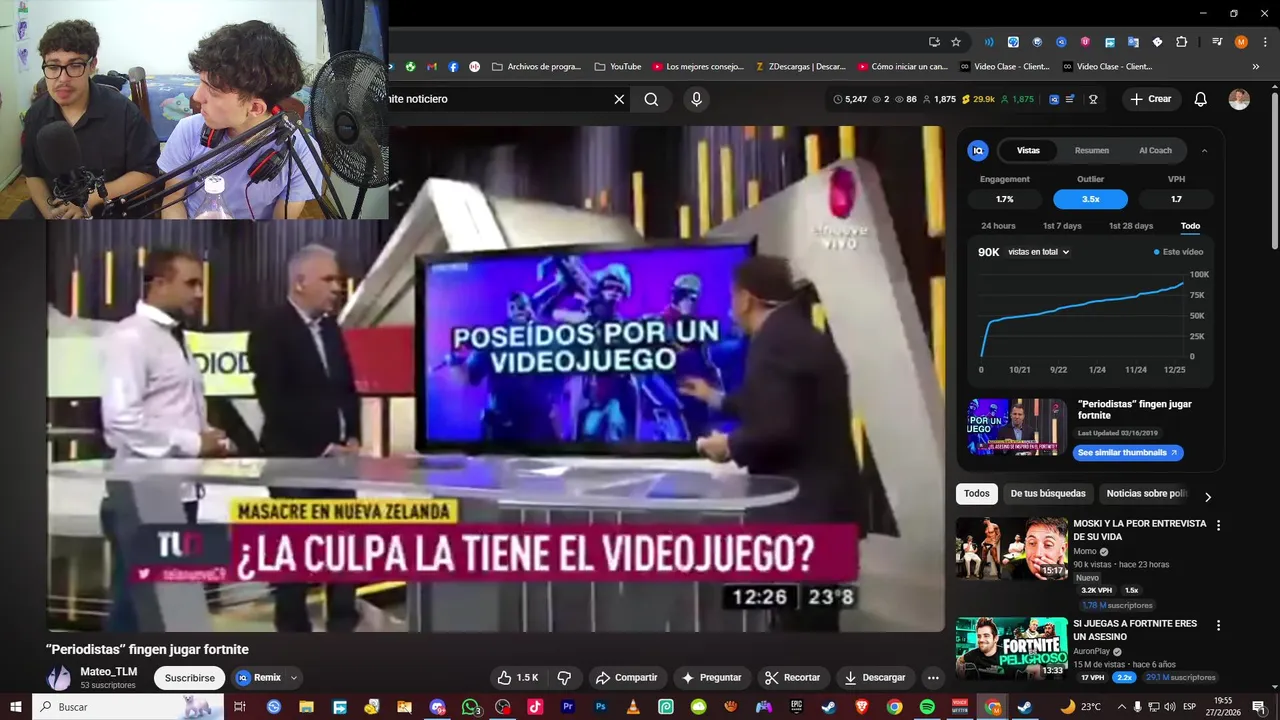
Task: Start voice search with the microphone icon
Action: (697, 99)
